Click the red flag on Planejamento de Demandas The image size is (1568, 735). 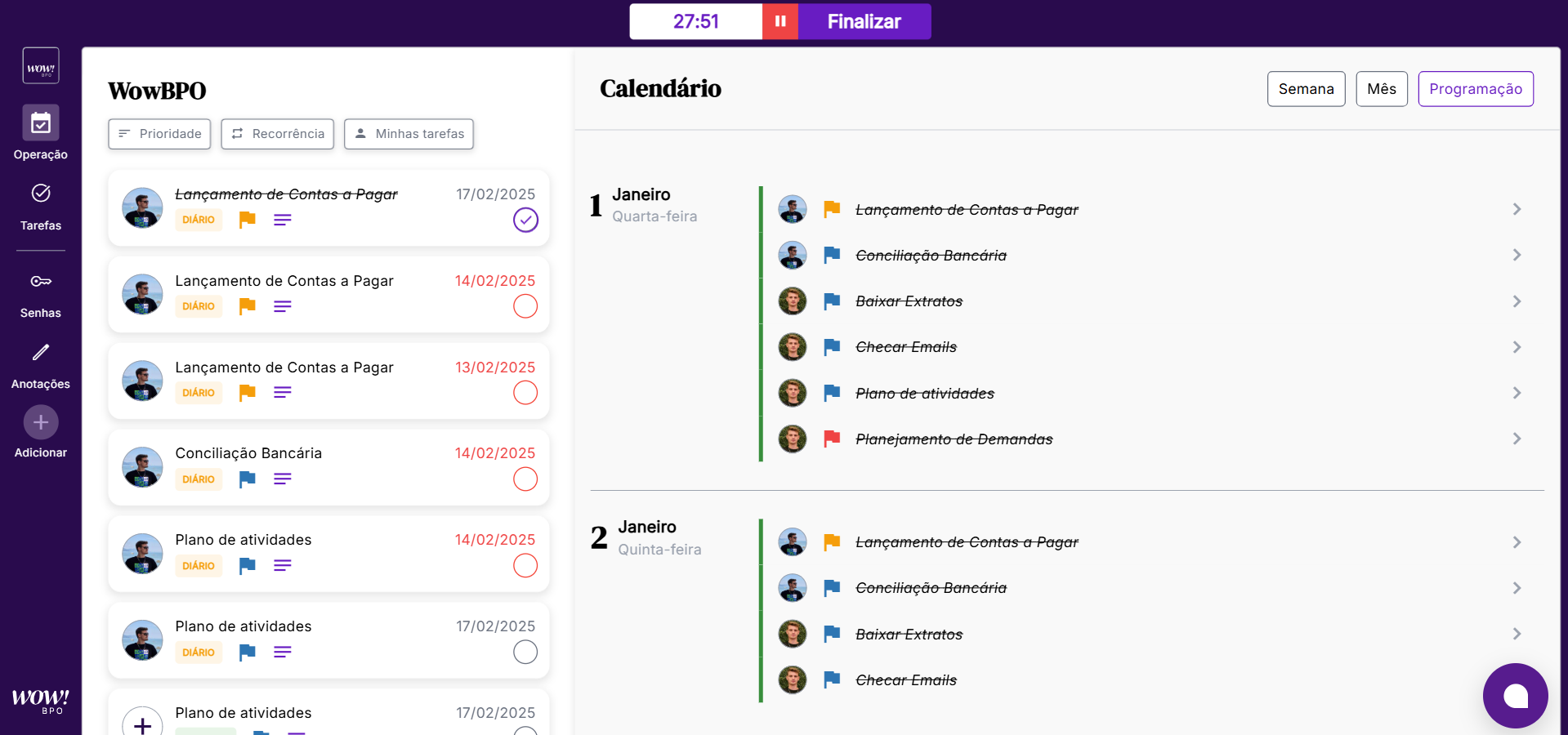click(x=832, y=439)
